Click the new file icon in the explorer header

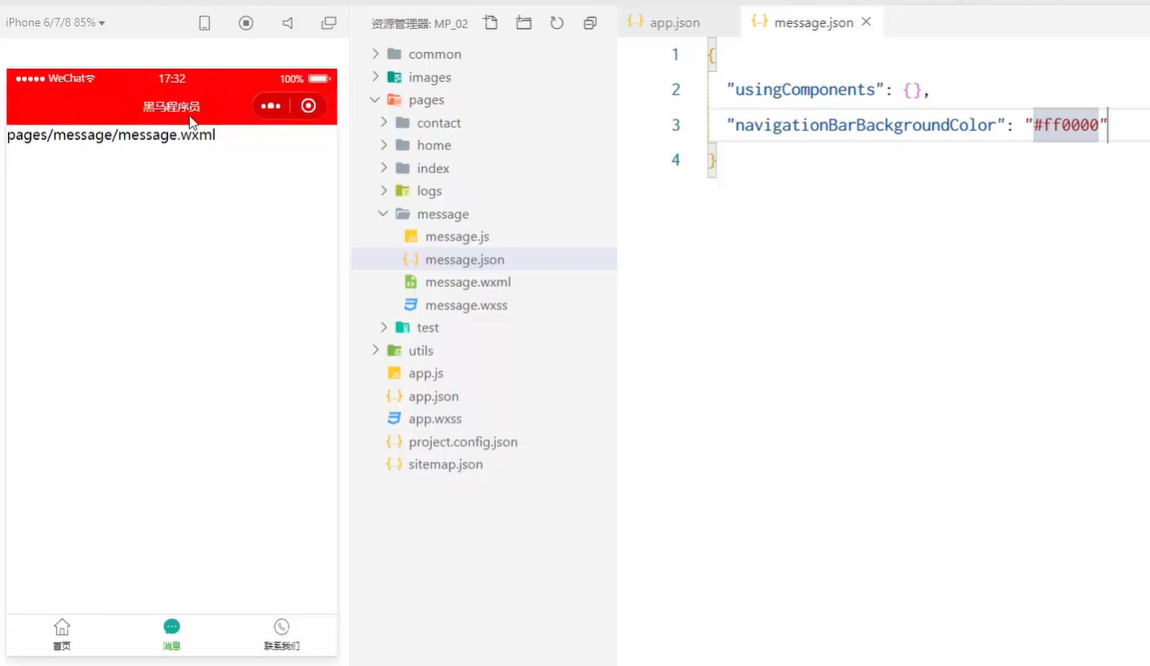point(491,23)
